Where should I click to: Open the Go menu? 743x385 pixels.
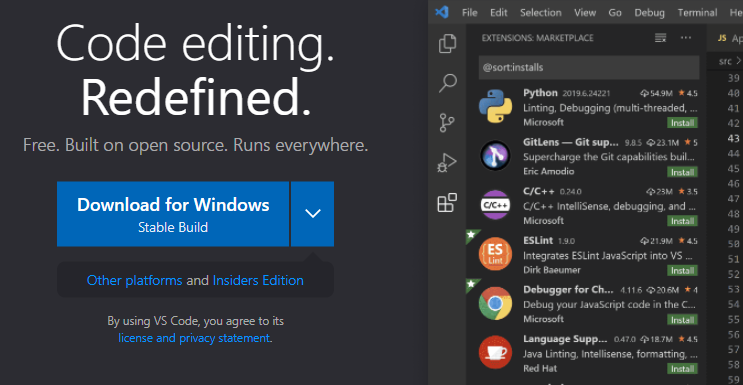tap(615, 13)
